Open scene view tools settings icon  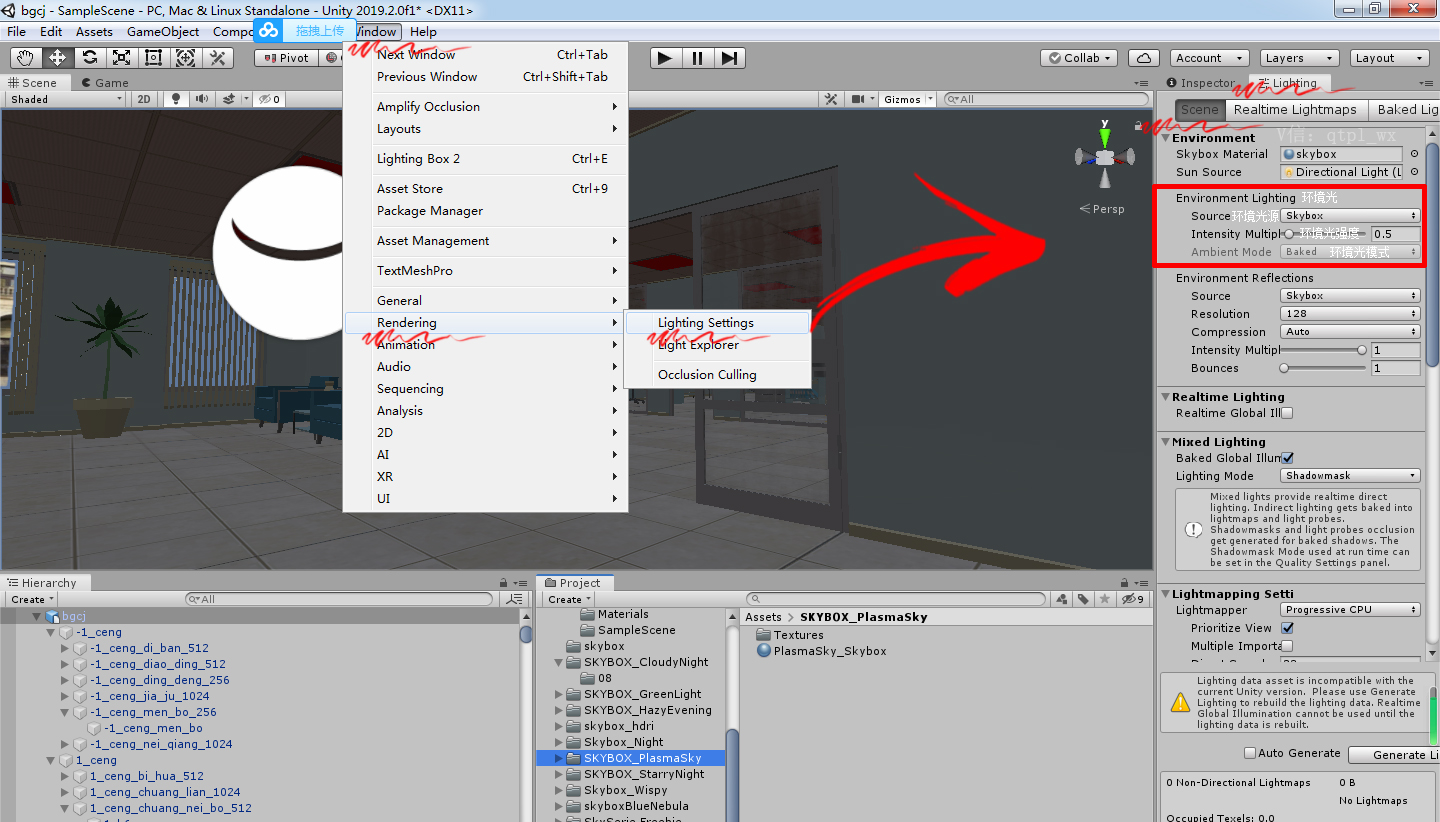[830, 99]
